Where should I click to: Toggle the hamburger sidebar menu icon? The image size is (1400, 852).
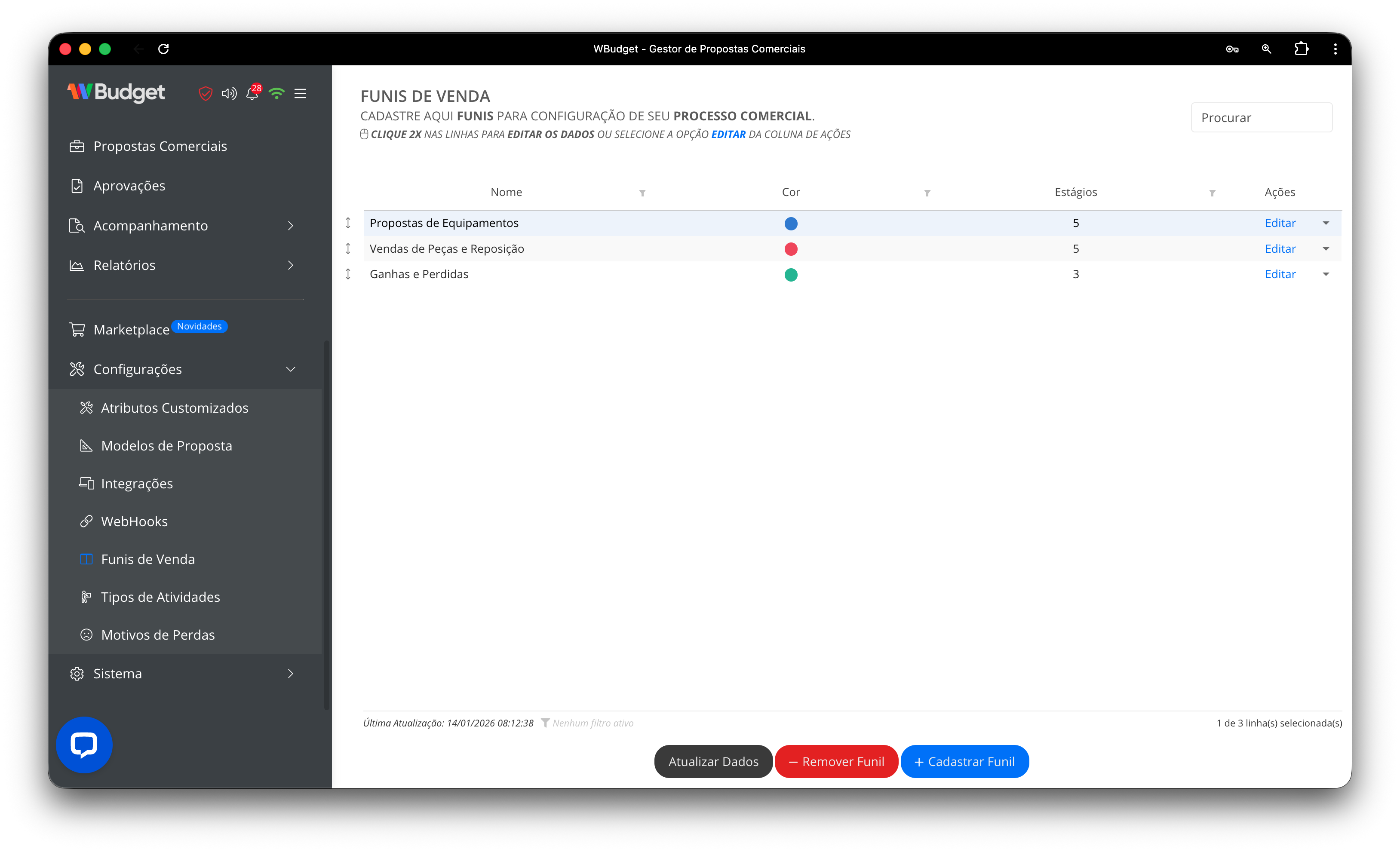[301, 93]
